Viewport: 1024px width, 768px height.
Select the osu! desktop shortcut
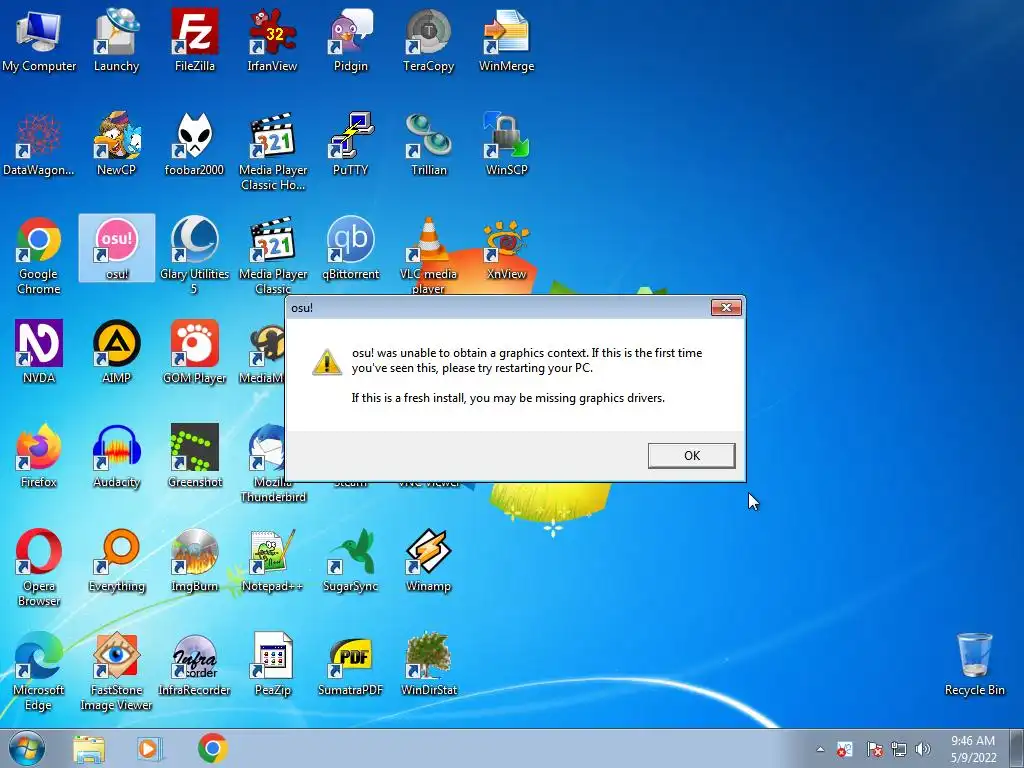tap(116, 248)
